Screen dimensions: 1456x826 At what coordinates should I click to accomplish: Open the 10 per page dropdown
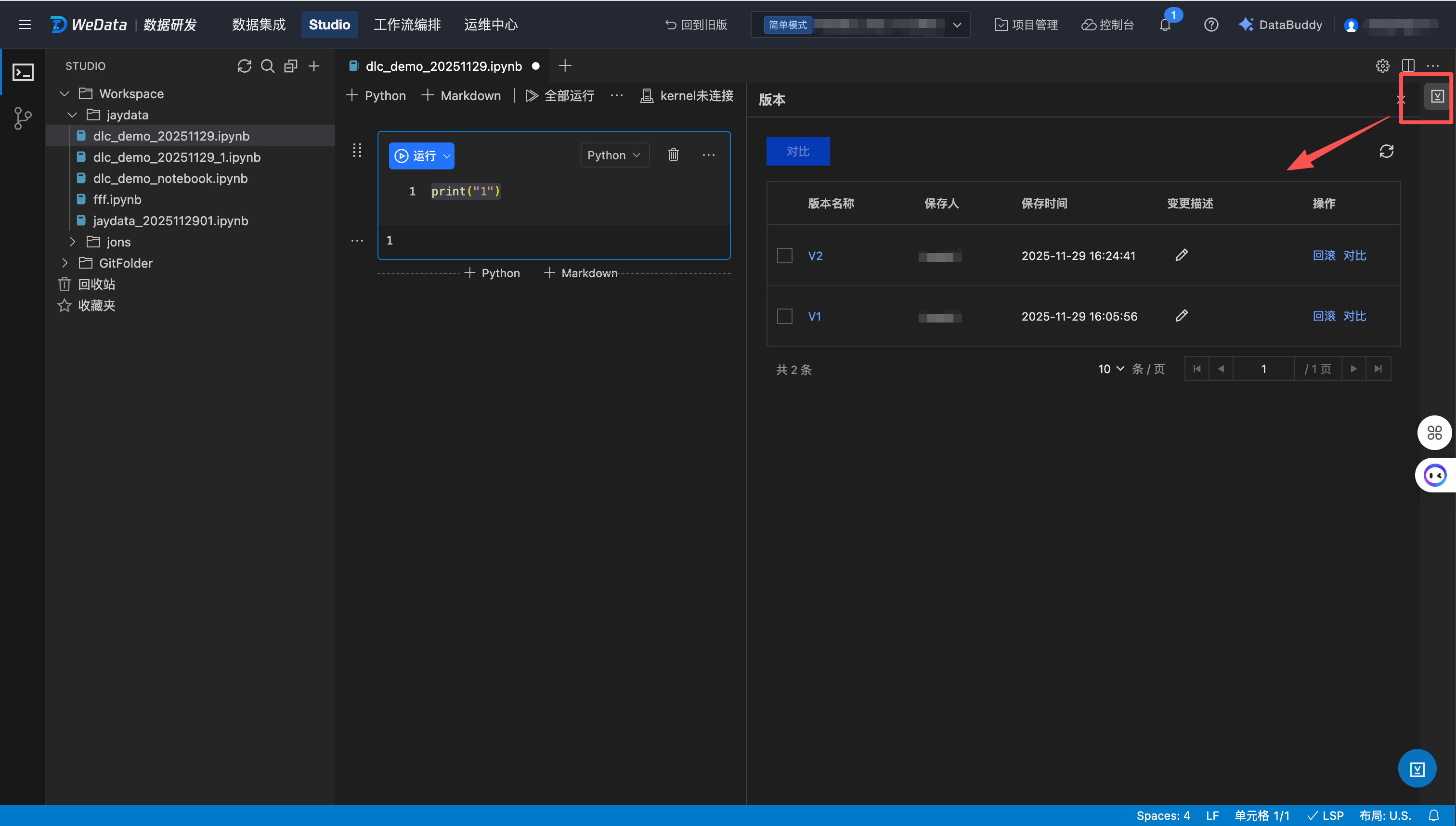[1110, 369]
